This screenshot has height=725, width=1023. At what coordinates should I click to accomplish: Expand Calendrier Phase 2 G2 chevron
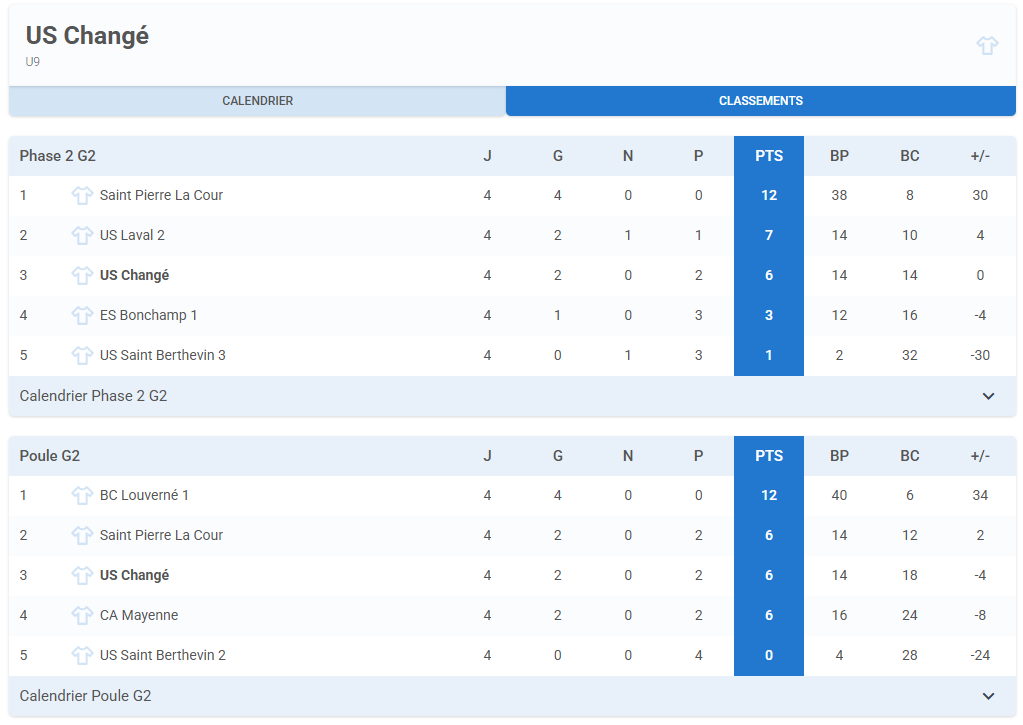(988, 396)
